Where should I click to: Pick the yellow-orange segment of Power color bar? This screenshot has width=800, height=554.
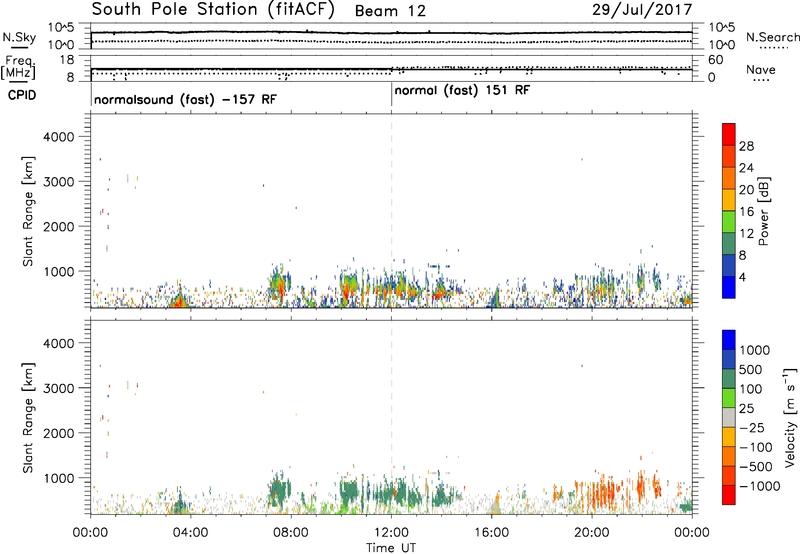(729, 200)
